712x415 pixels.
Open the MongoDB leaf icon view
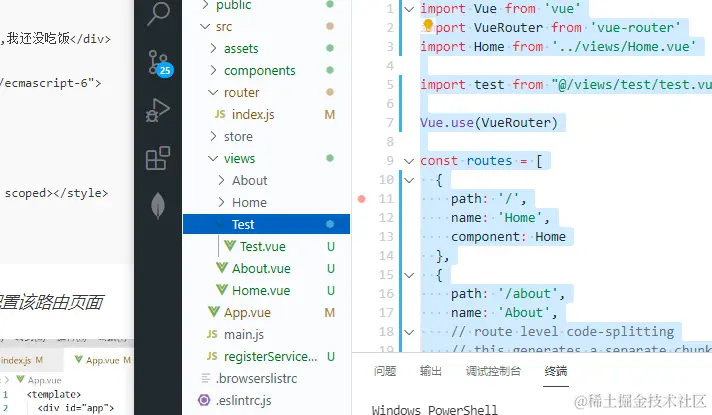[158, 205]
